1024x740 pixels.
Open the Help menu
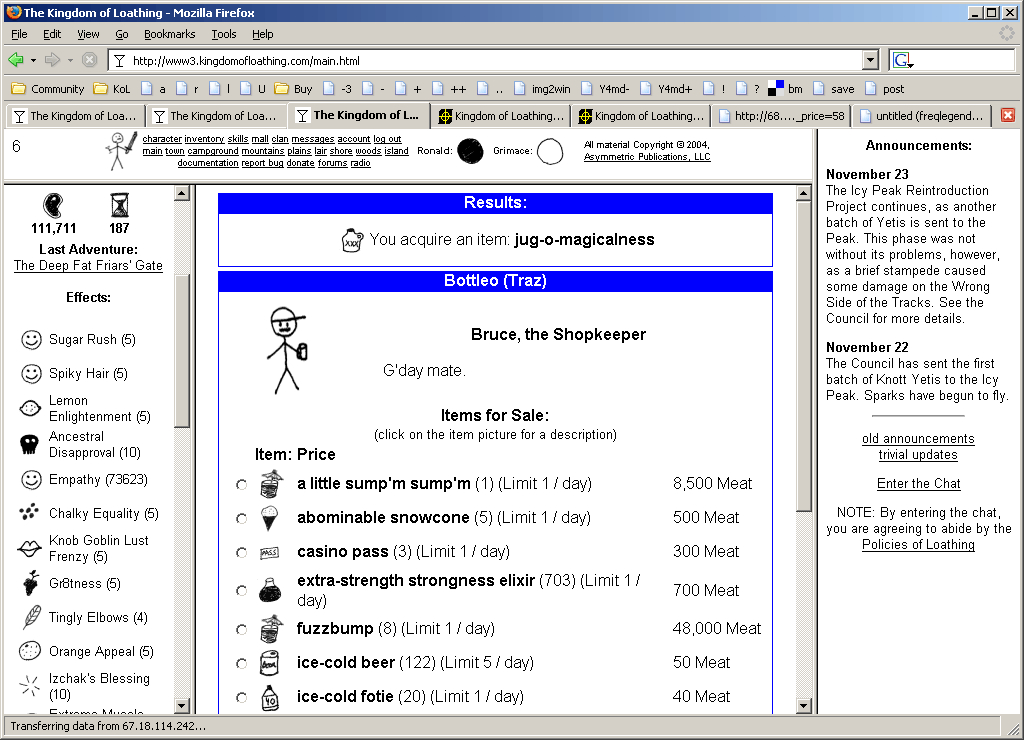click(x=263, y=34)
